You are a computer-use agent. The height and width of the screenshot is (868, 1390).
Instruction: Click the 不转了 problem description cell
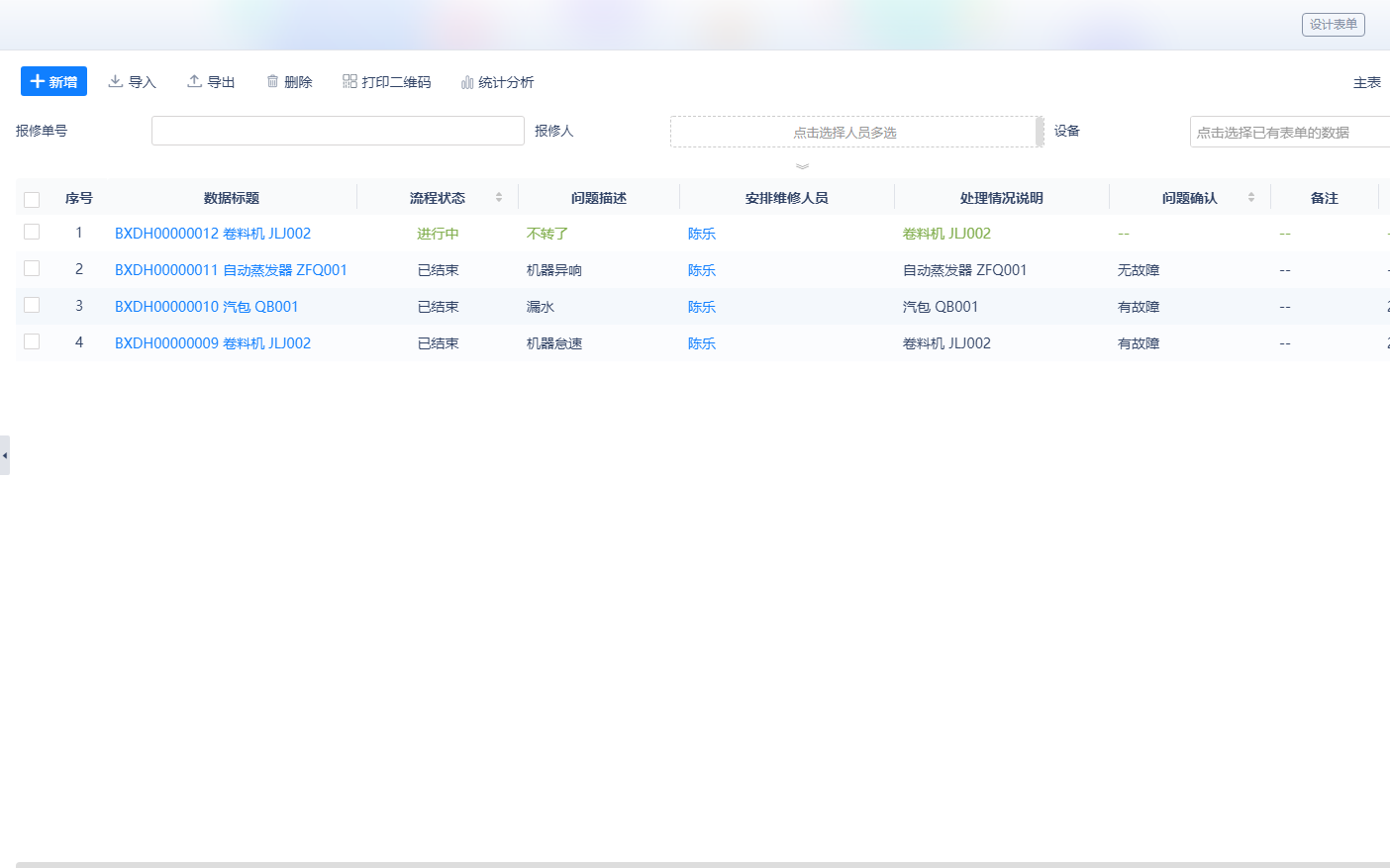click(547, 234)
